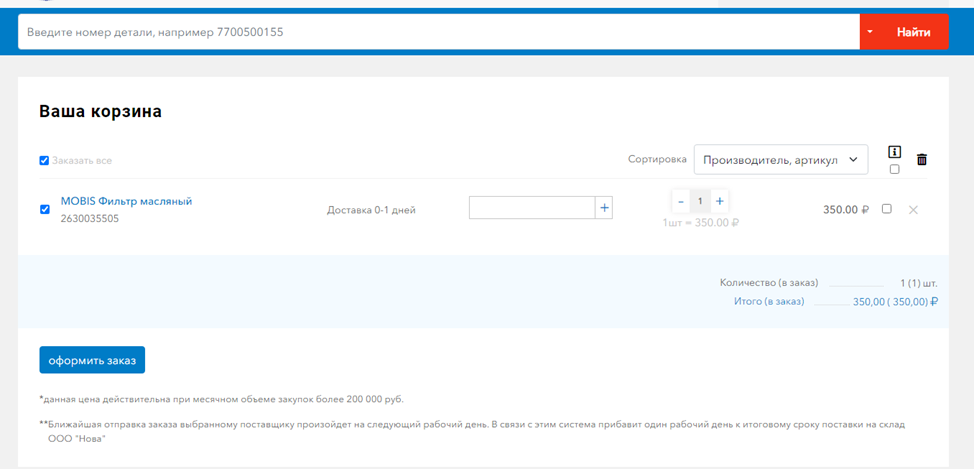The width and height of the screenshot is (974, 469).
Task: Decrease the item quantity with the minus button
Action: point(681,201)
